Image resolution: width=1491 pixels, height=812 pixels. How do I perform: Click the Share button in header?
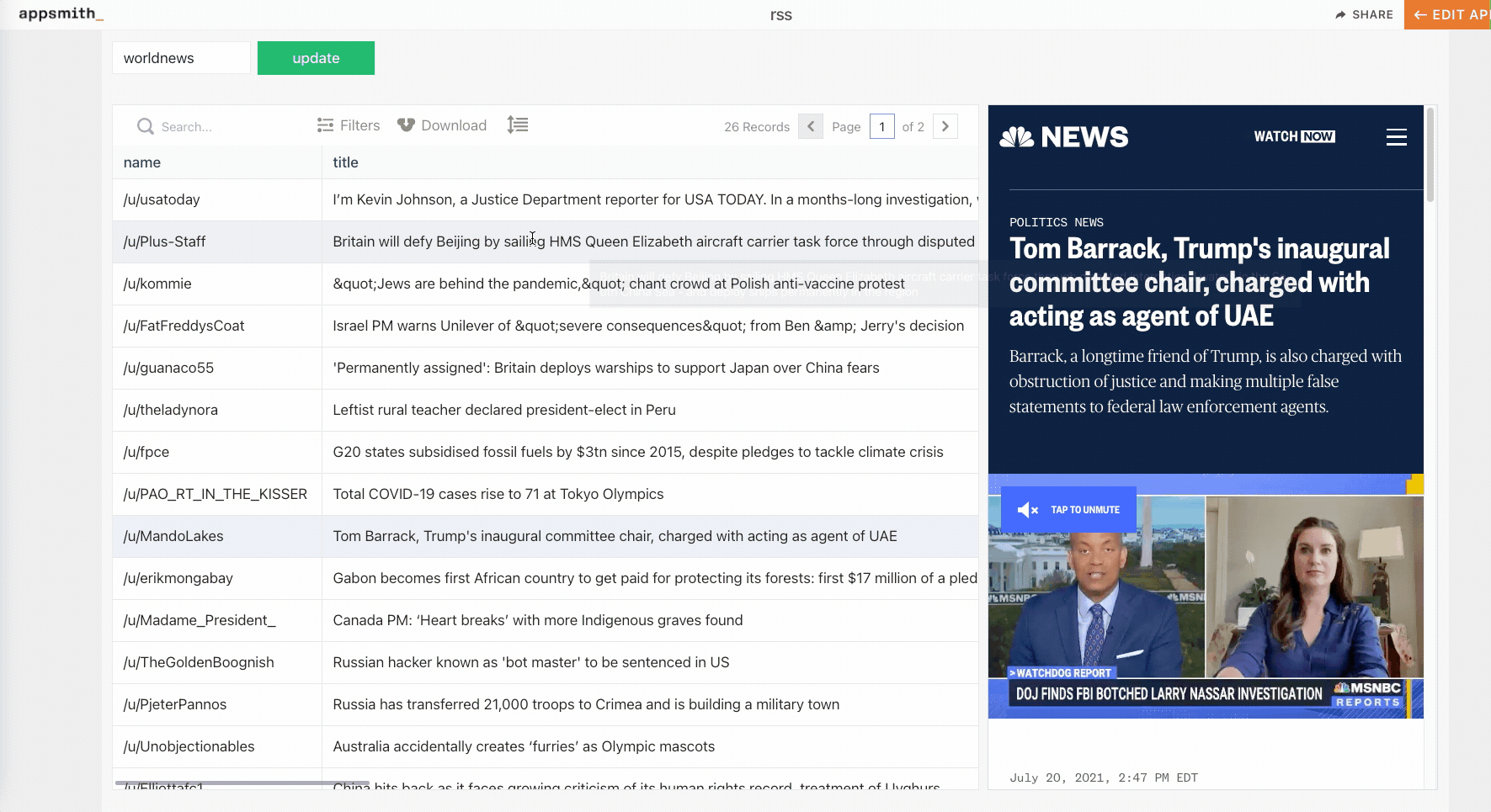[x=1364, y=14]
